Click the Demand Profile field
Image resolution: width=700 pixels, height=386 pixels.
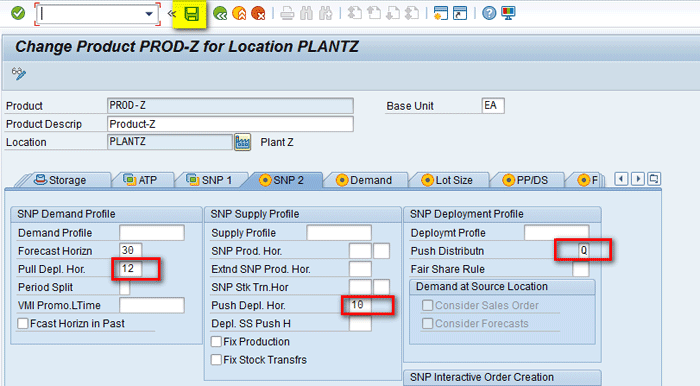(152, 233)
